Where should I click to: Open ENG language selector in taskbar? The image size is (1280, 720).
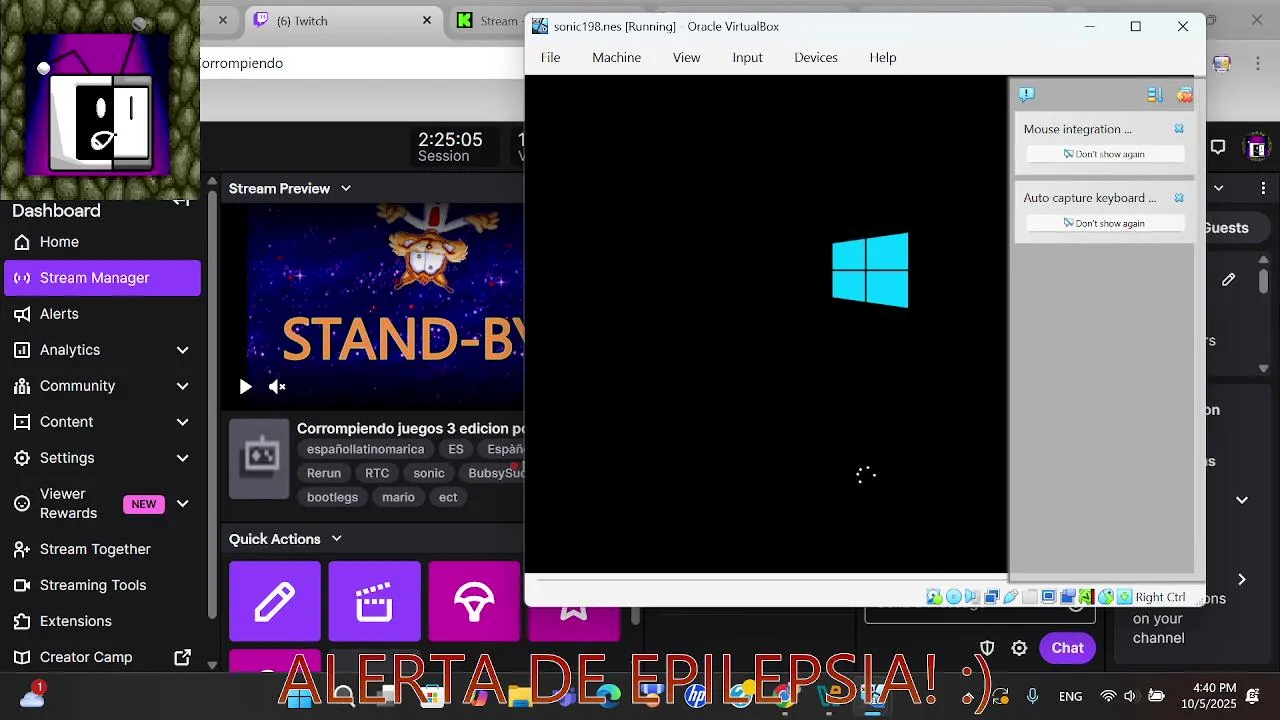(x=1070, y=696)
